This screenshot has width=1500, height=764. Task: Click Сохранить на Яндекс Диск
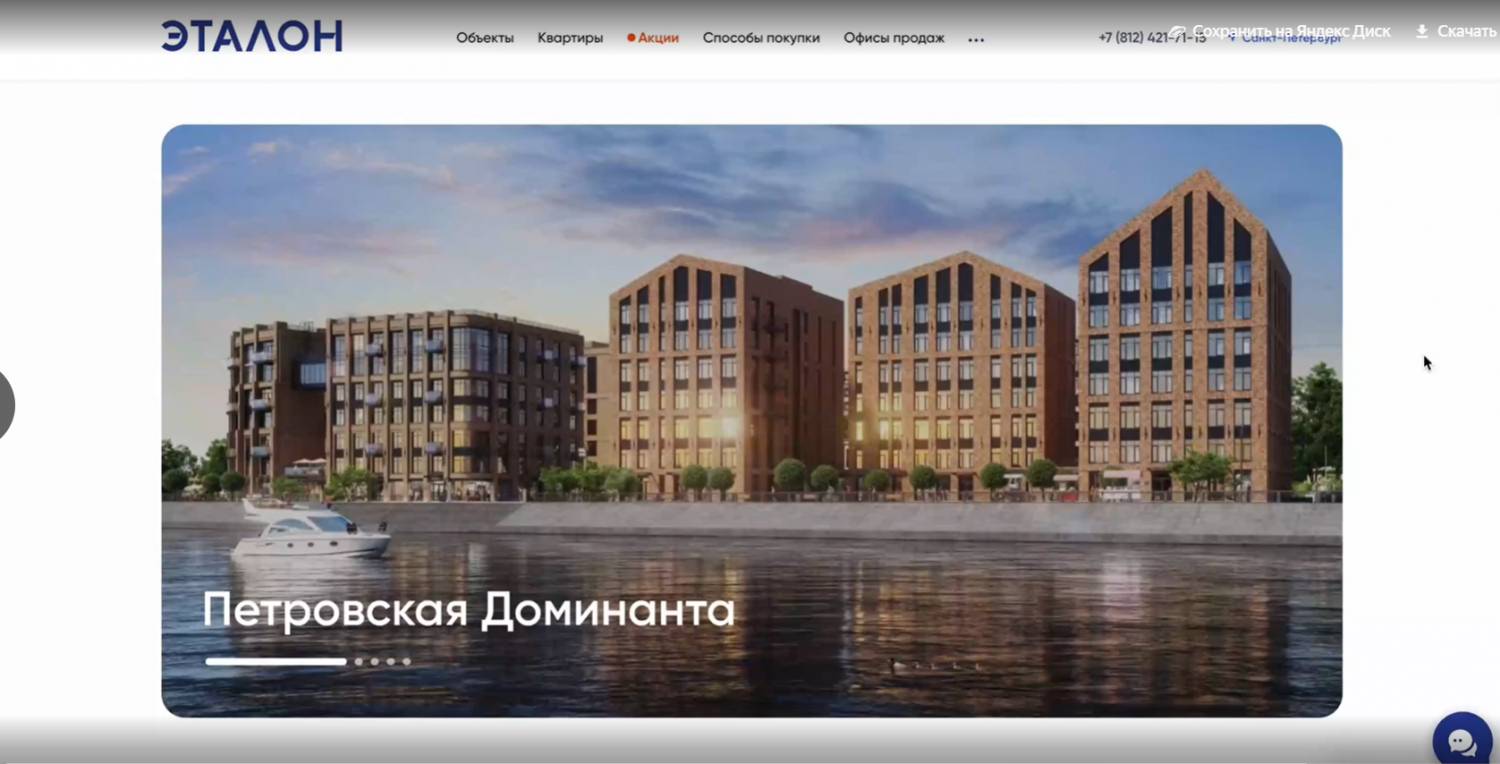[x=1291, y=31]
